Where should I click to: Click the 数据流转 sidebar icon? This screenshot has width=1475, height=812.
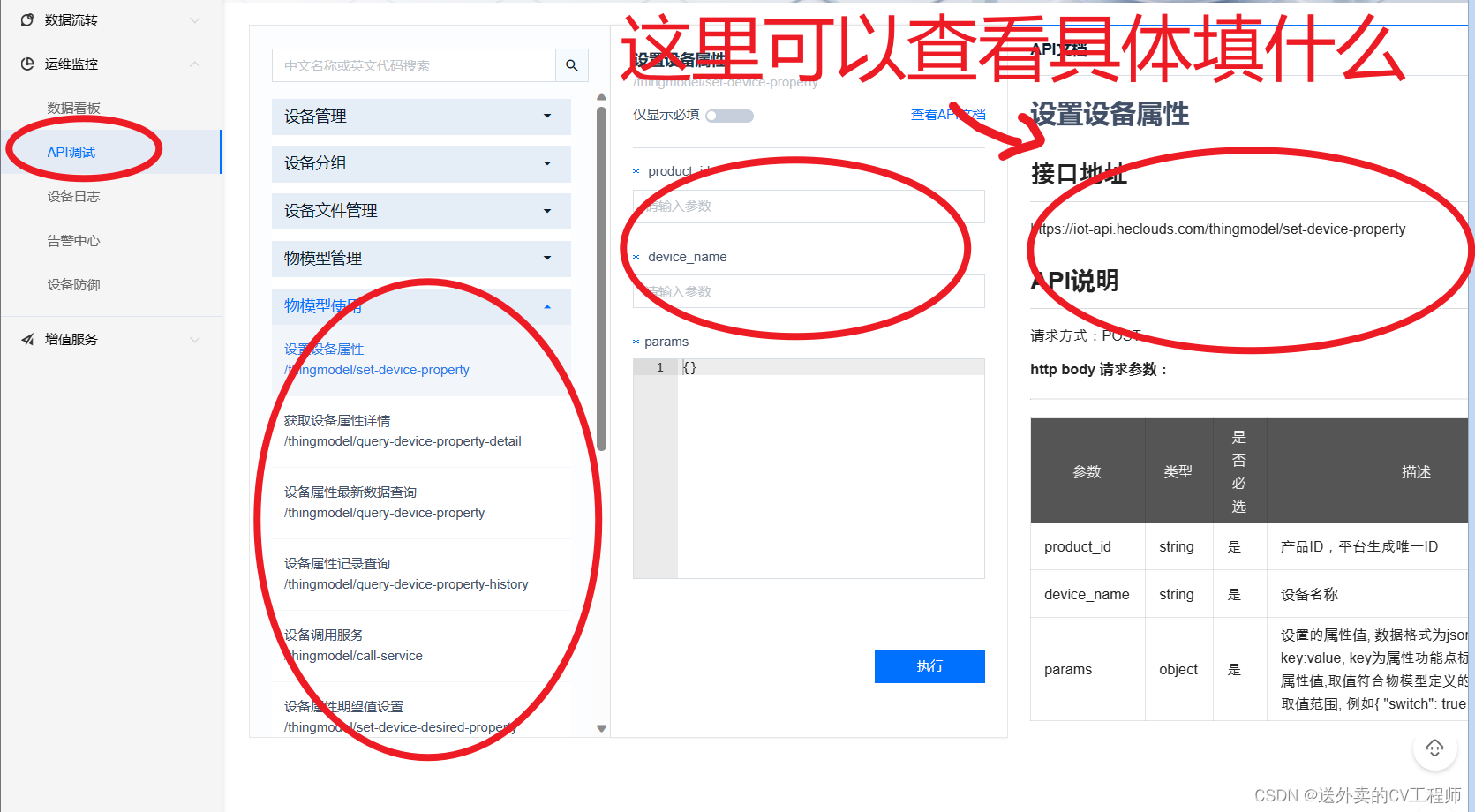(x=27, y=19)
